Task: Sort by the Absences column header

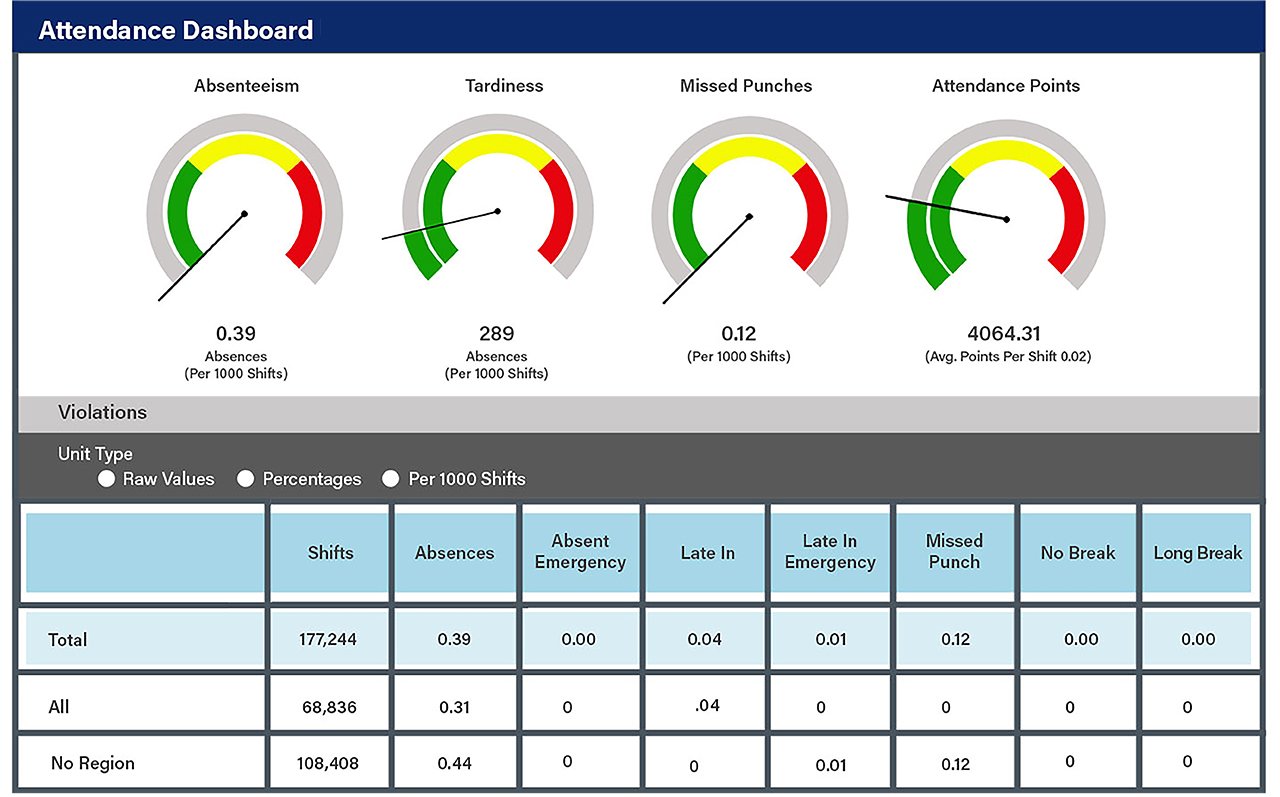Action: 454,553
